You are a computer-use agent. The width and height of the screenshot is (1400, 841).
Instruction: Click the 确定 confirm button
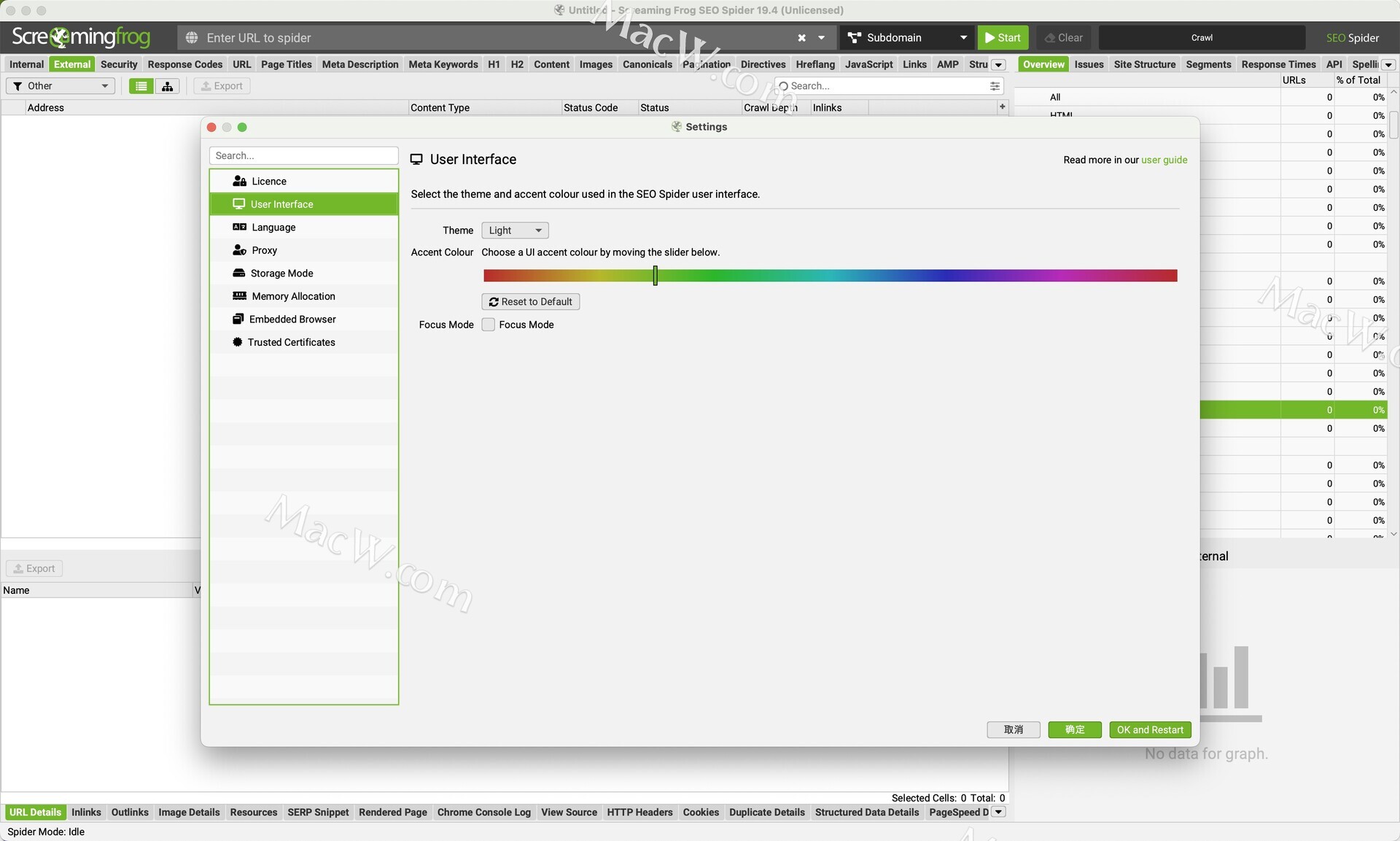pyautogui.click(x=1074, y=729)
